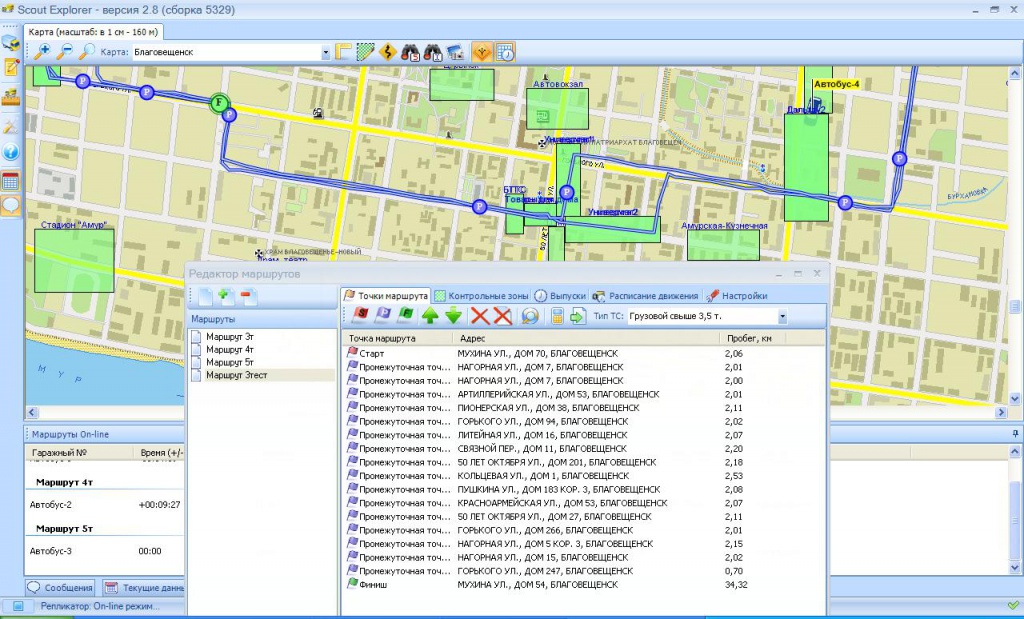Remove route with red minus icon
This screenshot has width=1024, height=619.
click(x=248, y=296)
